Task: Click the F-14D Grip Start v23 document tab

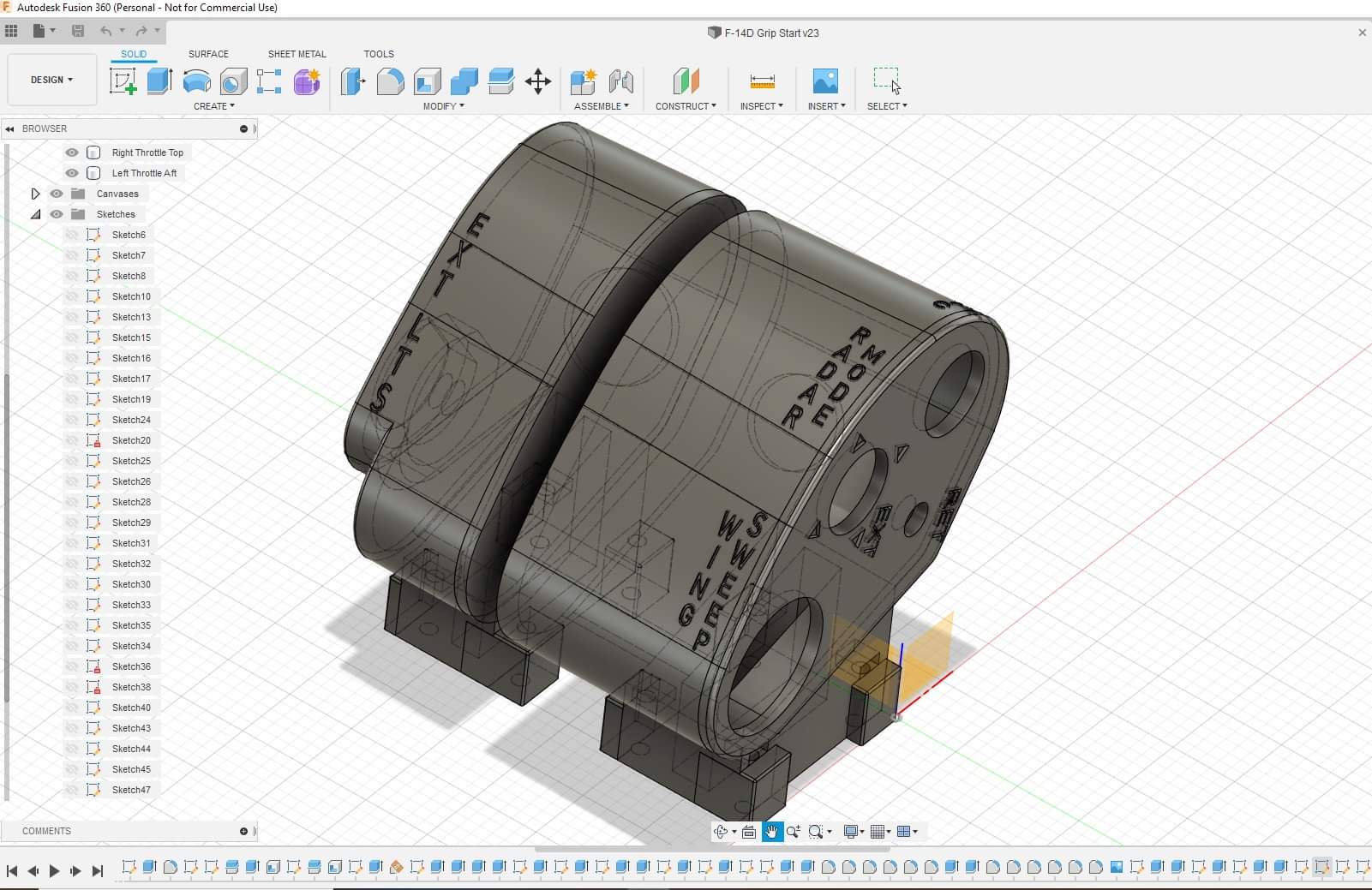Action: [x=763, y=33]
